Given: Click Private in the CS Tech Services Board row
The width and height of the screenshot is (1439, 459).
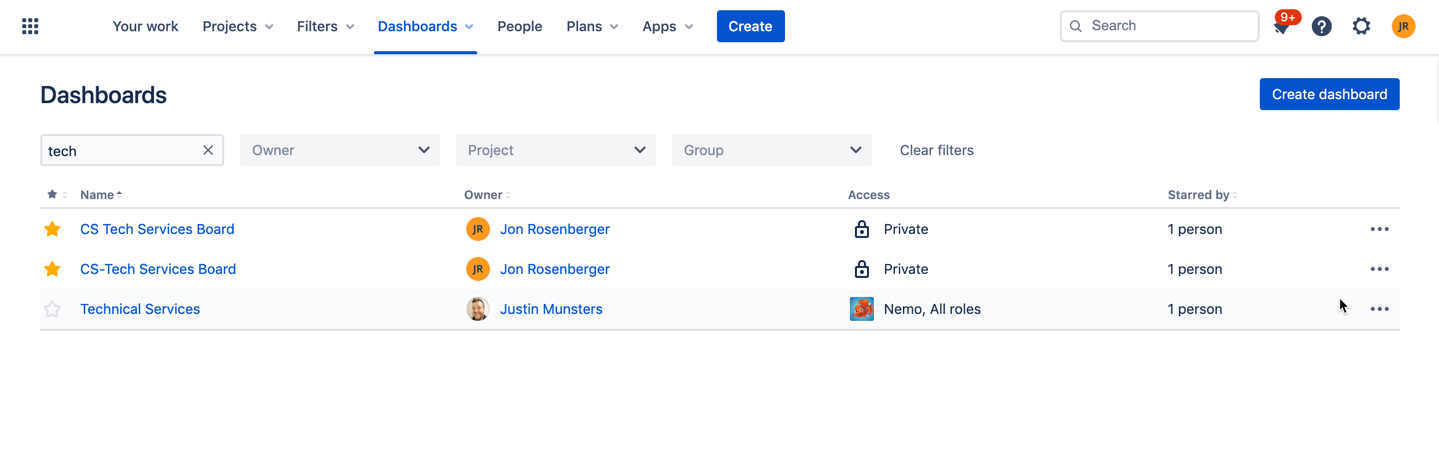Looking at the screenshot, I should tap(906, 229).
